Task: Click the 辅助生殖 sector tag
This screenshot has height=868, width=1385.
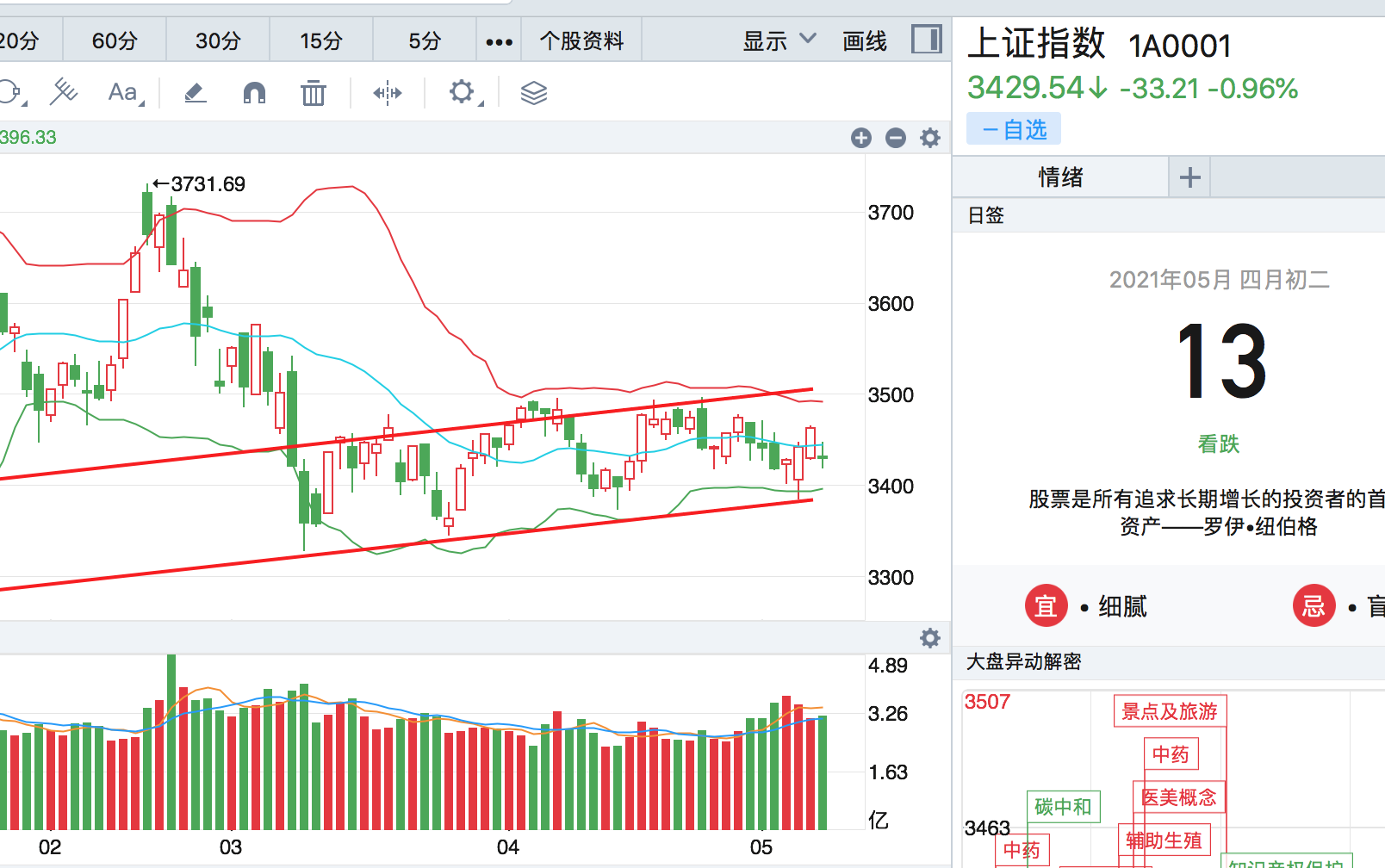Action: [1164, 840]
